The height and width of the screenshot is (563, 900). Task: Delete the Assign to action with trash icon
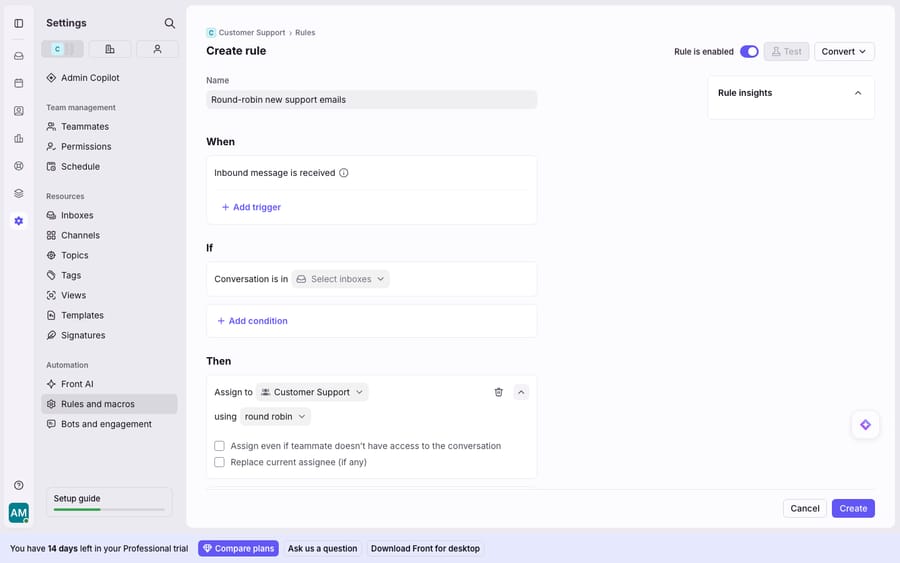498,392
